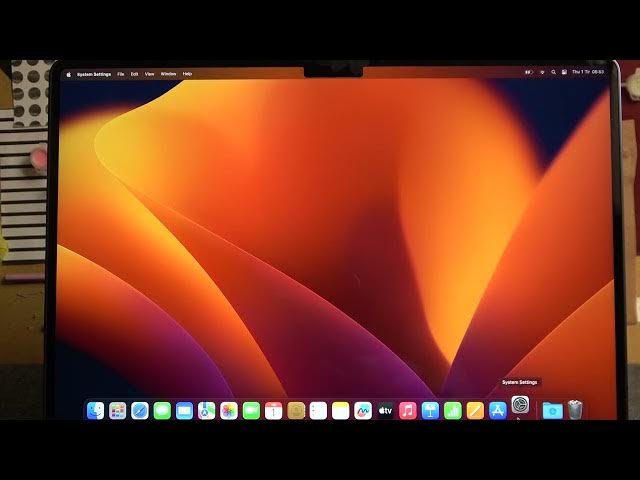Viewport: 640px width, 480px height.
Task: Click the System Settings gear in dock
Action: pyautogui.click(x=520, y=405)
